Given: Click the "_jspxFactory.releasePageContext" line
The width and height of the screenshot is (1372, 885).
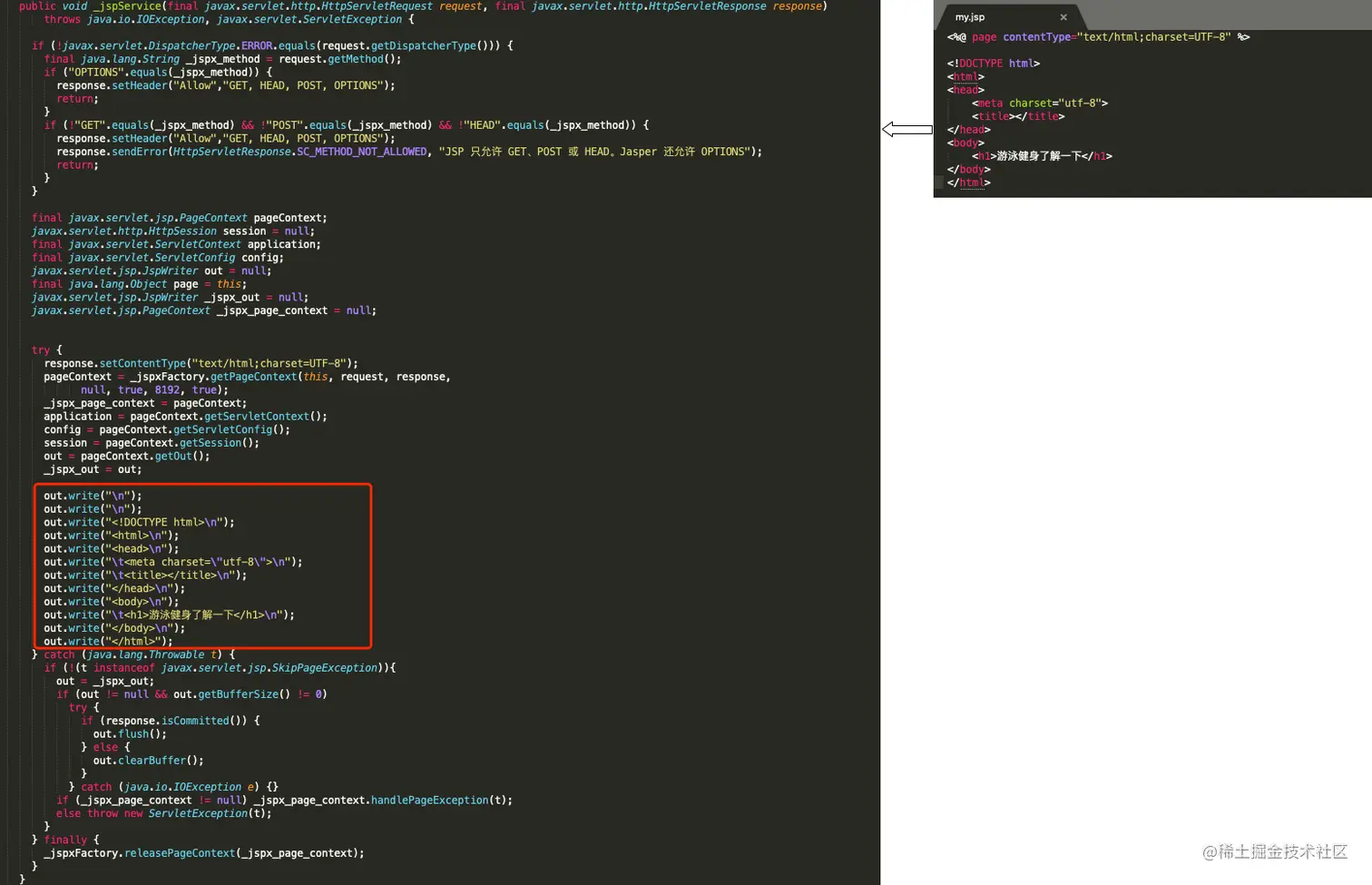Looking at the screenshot, I should click(x=204, y=853).
